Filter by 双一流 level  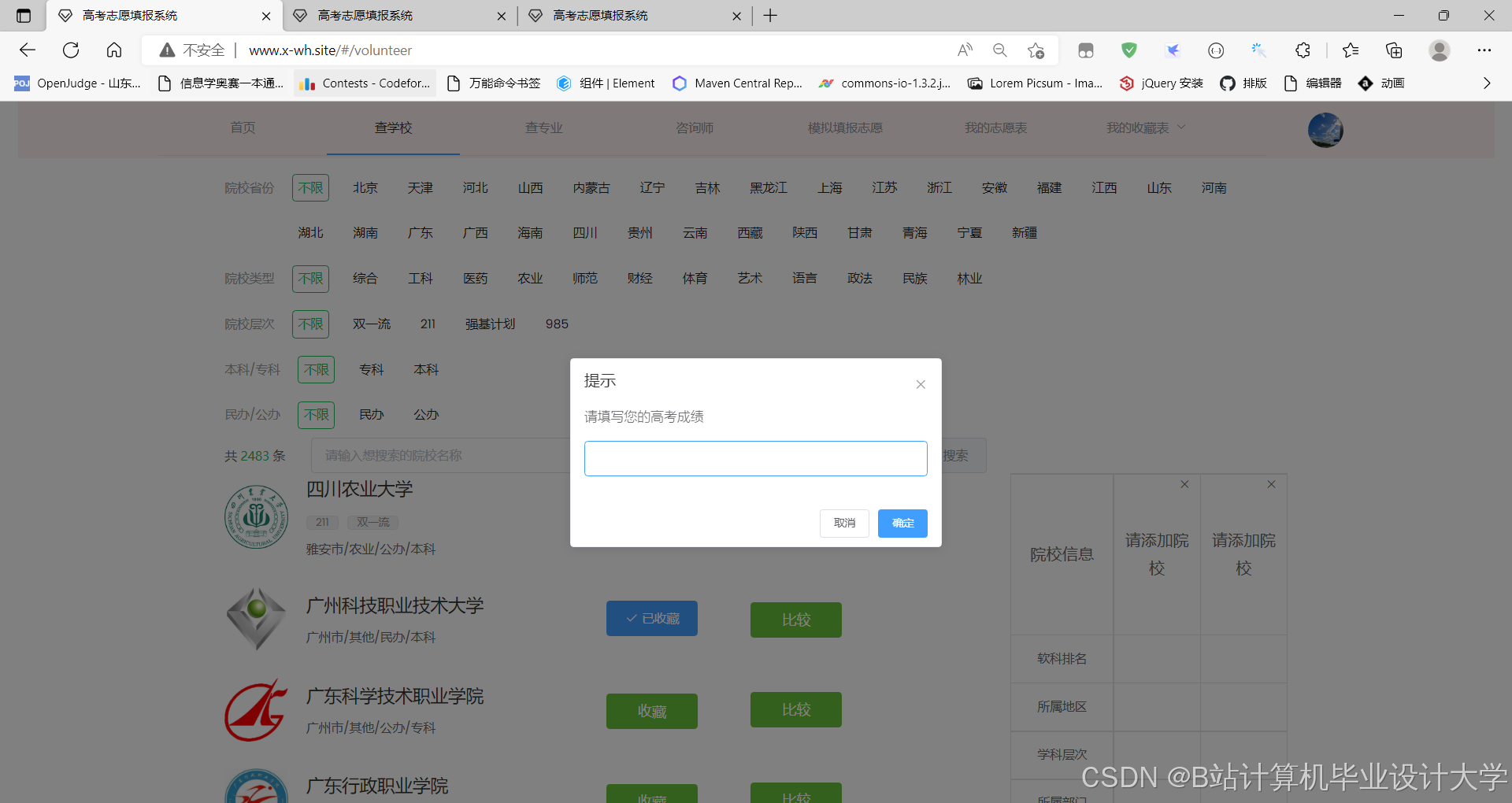coord(372,324)
